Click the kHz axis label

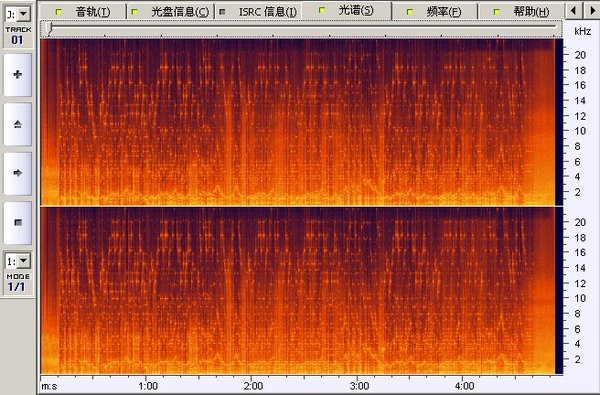(582, 31)
